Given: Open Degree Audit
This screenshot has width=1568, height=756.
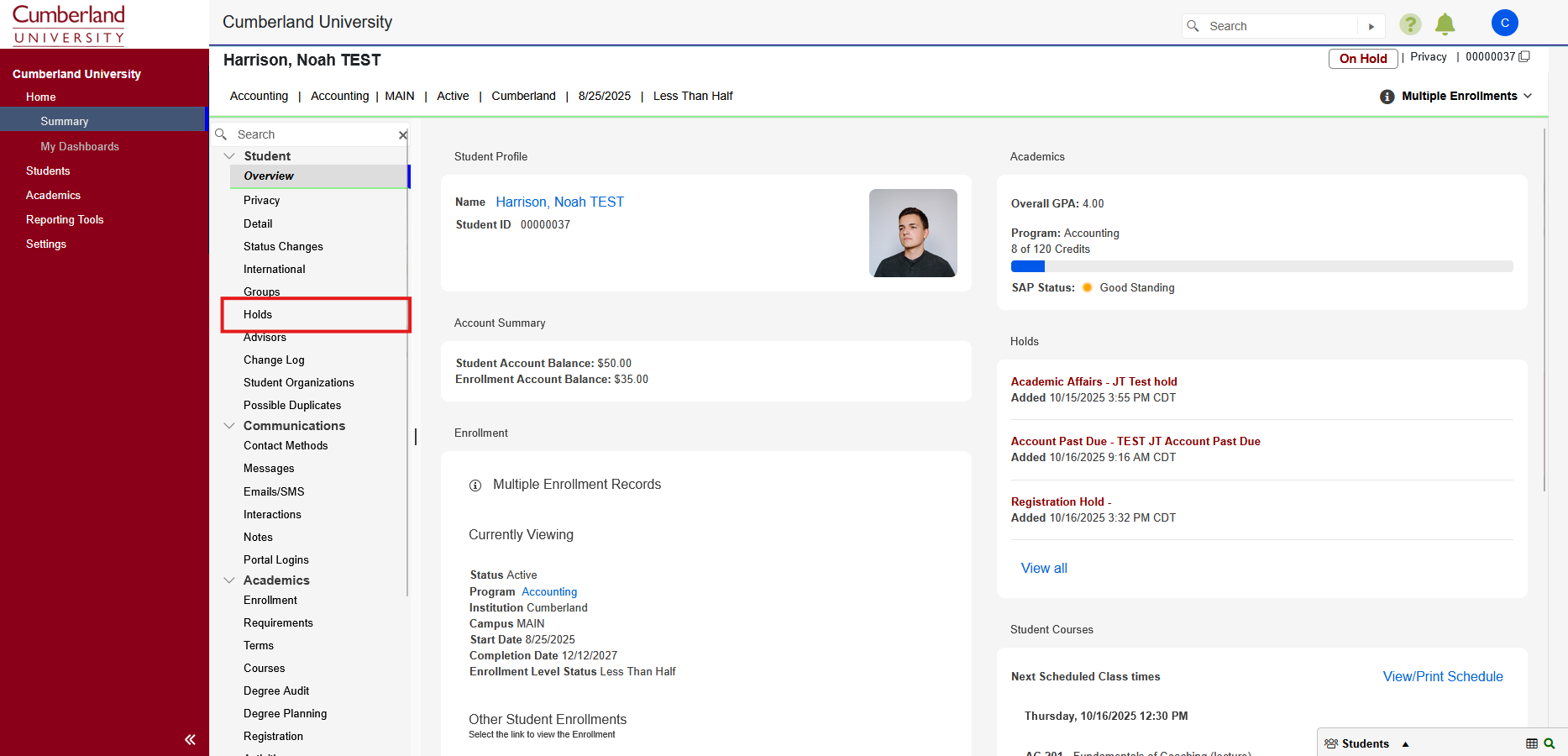Looking at the screenshot, I should [x=276, y=690].
